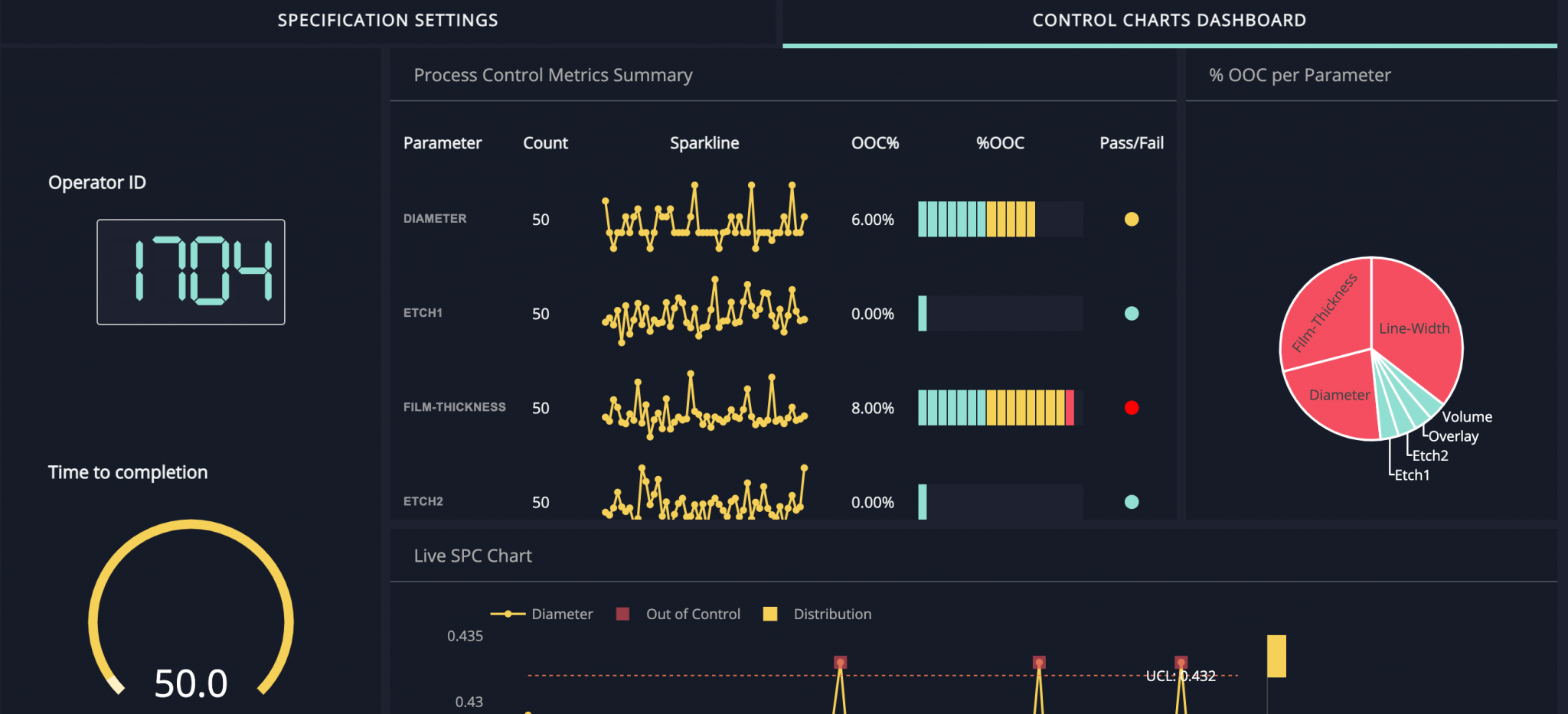The image size is (1568, 714).
Task: Click the red Film-Thickness Pass/Fail indicator
Action: click(x=1132, y=408)
